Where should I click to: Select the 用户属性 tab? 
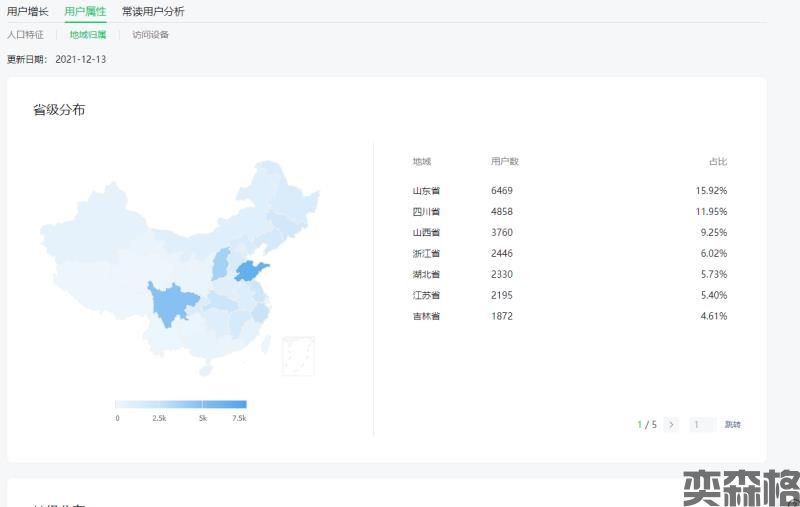(x=85, y=11)
